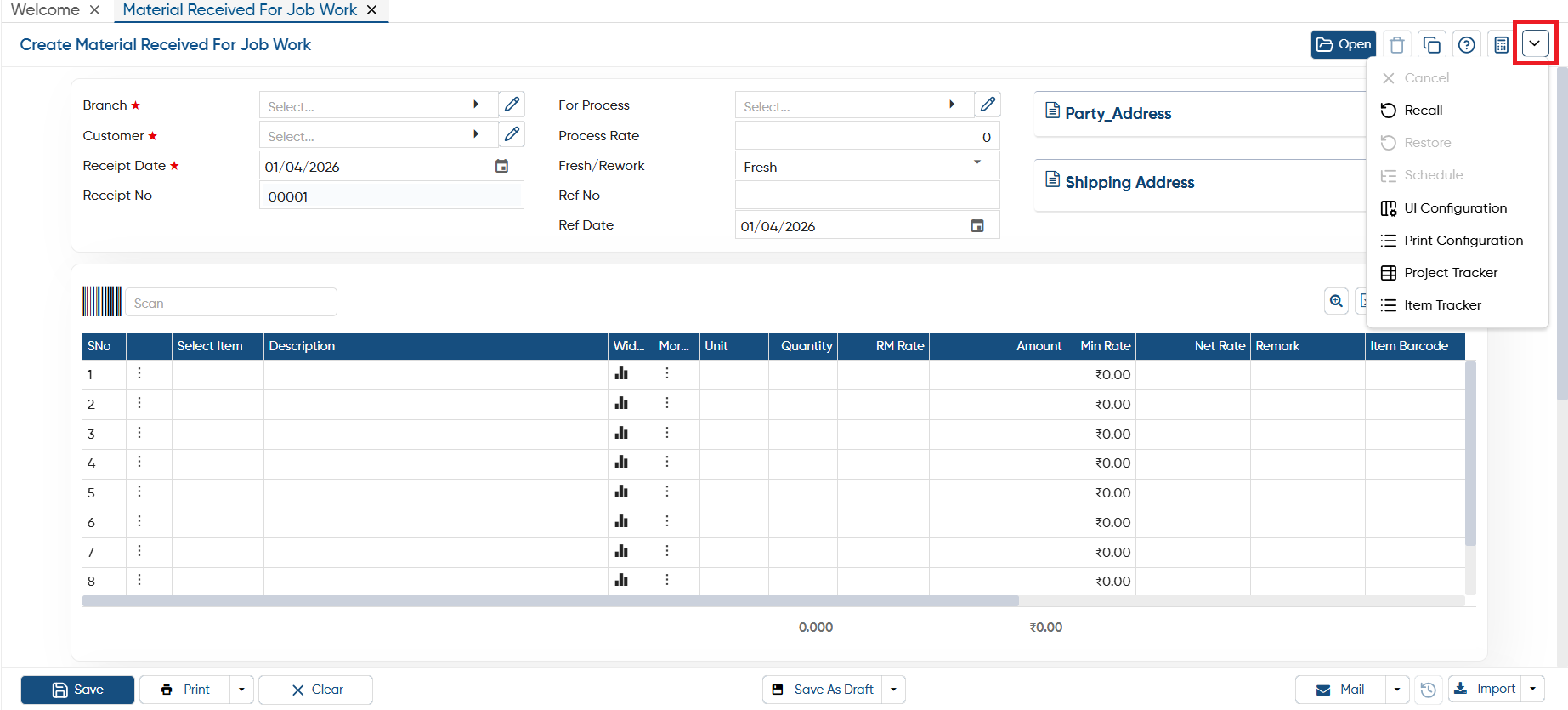Click the horizontal scrollbar under the grid
The image size is (1568, 710).
click(550, 601)
